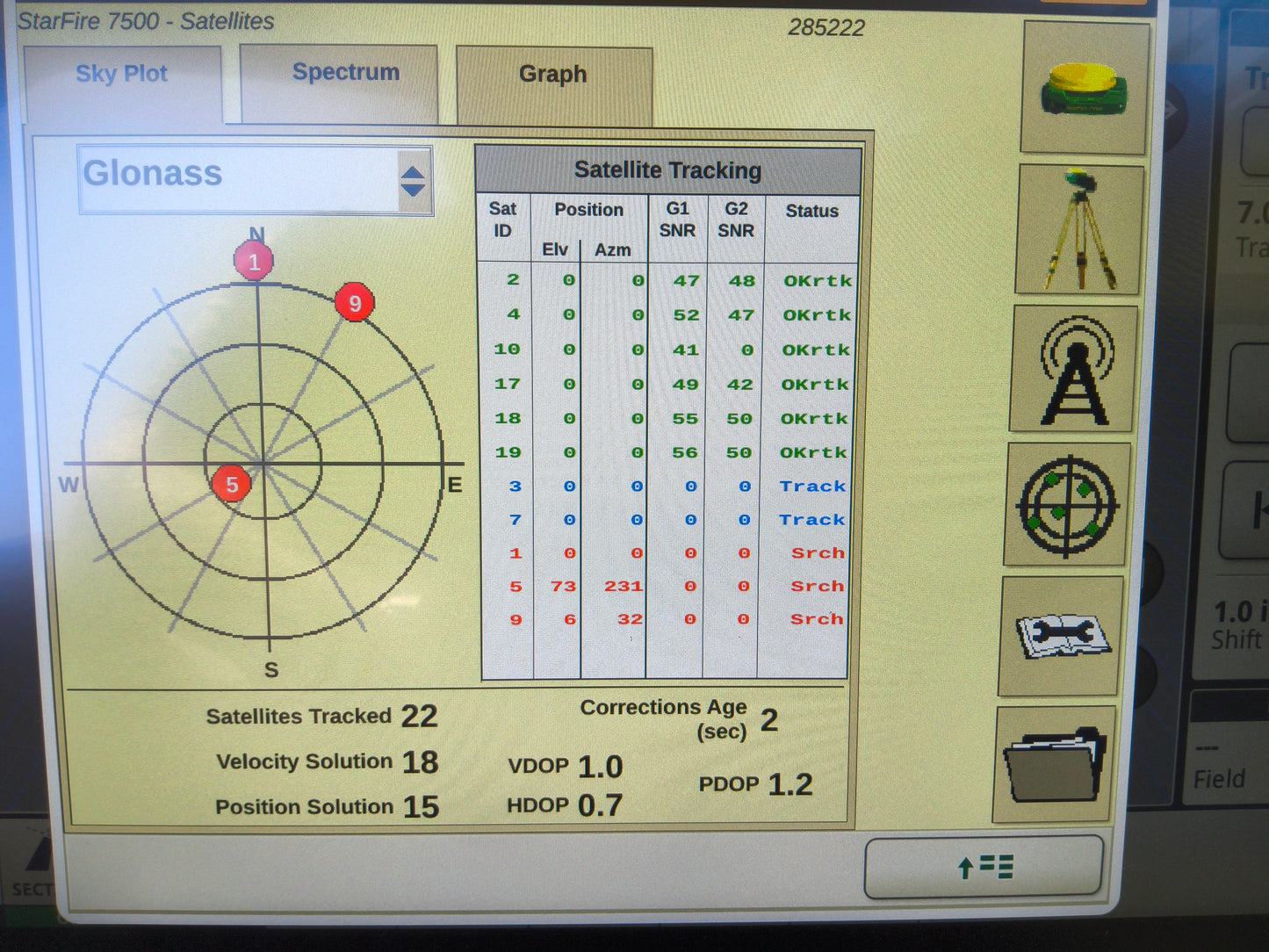
Task: Open the file folder icon
Action: (1055, 765)
